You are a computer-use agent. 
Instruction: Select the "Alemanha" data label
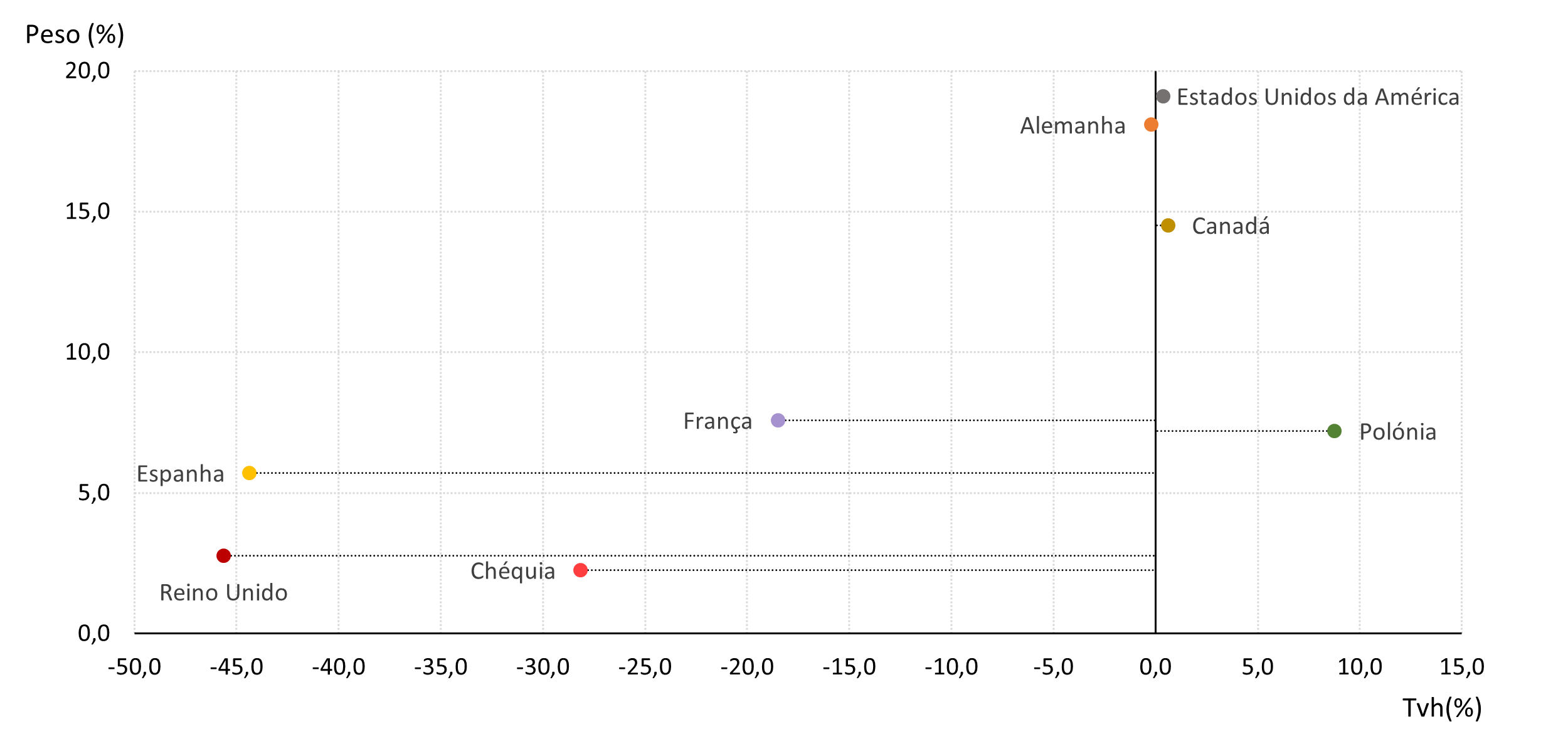pos(1073,126)
